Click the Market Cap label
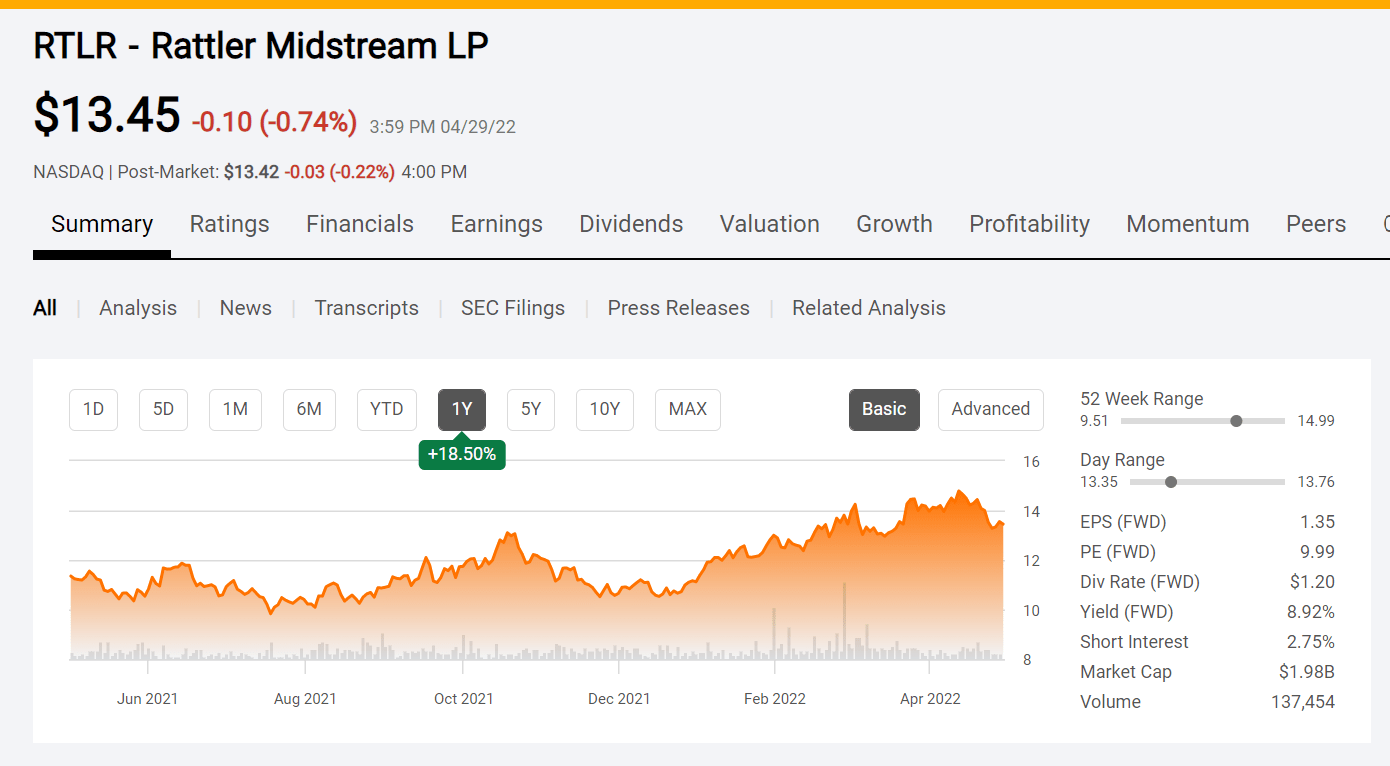 tap(1126, 672)
